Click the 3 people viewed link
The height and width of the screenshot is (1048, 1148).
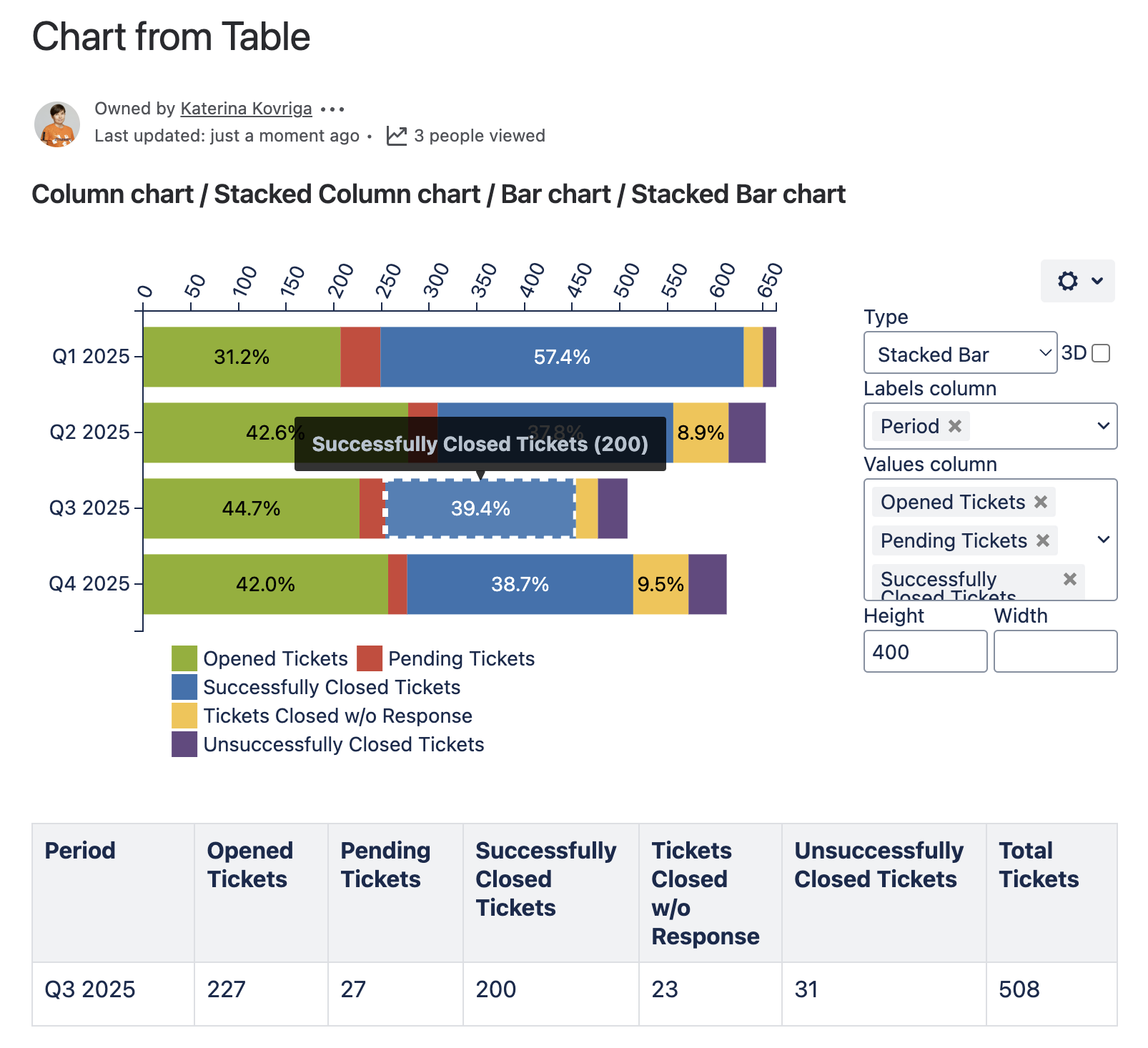click(x=479, y=136)
